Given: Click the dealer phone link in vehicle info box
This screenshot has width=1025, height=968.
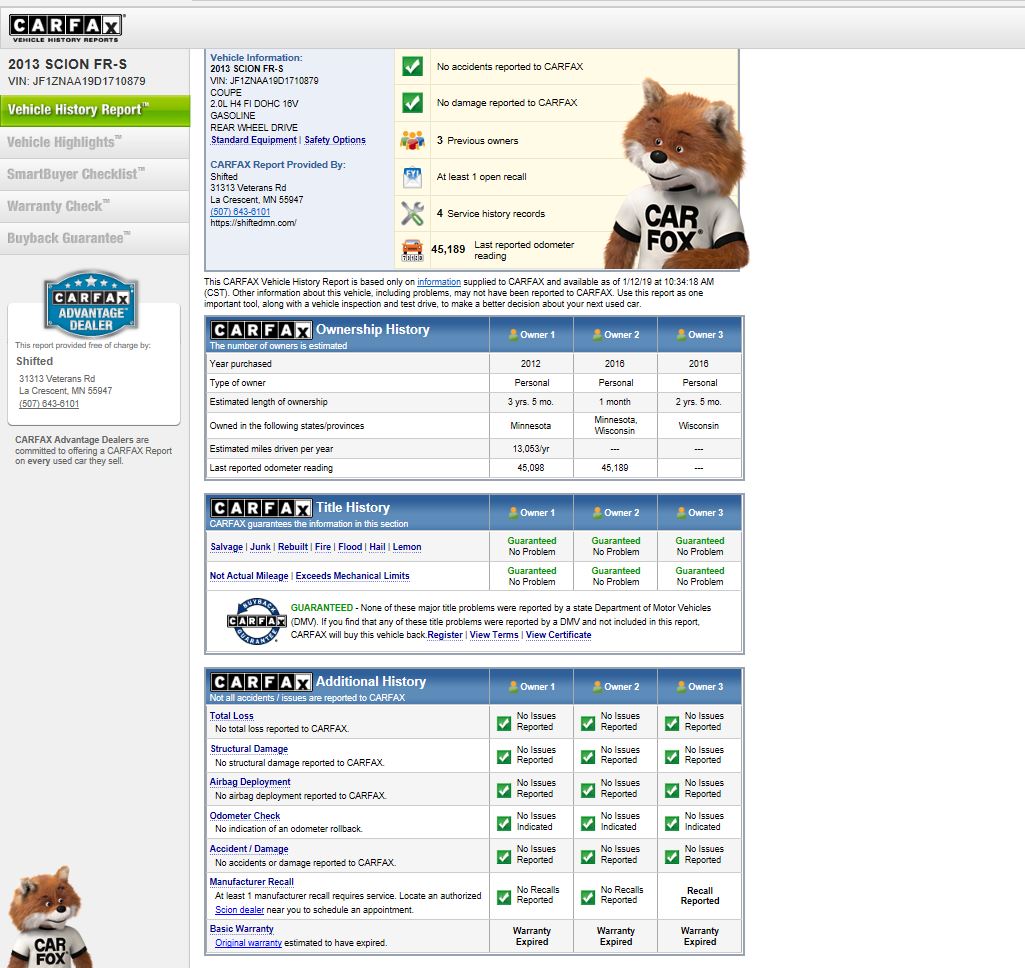Looking at the screenshot, I should point(240,212).
